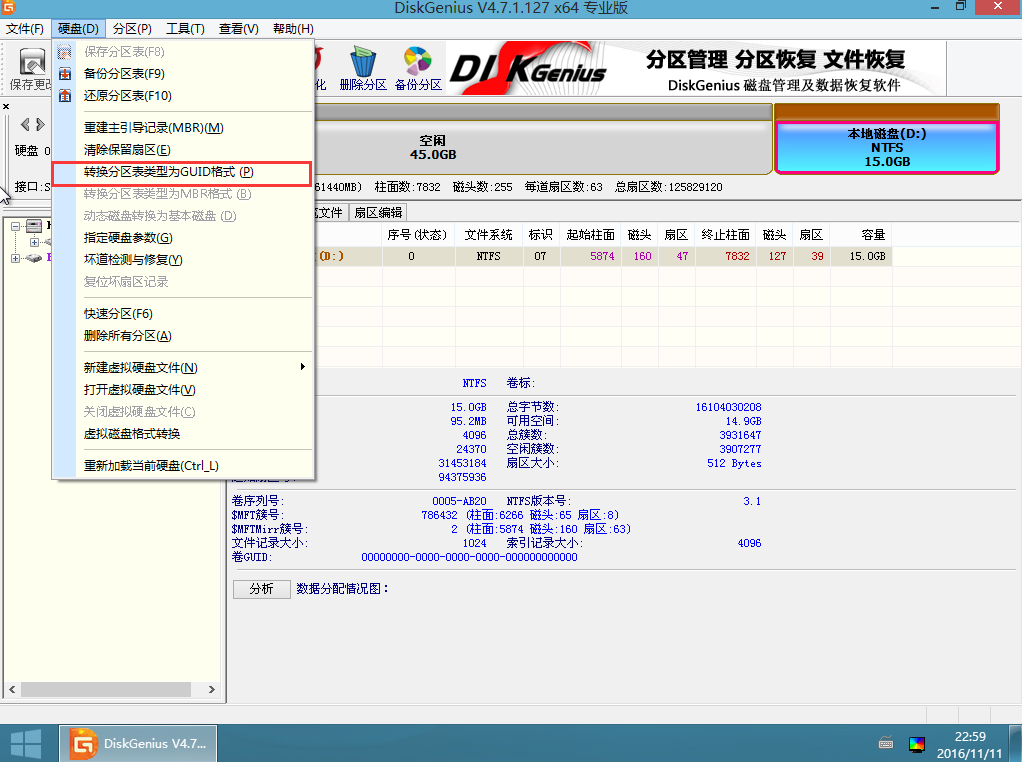
Task: Open the New Virtual Disk File submenu arrow
Action: click(302, 367)
